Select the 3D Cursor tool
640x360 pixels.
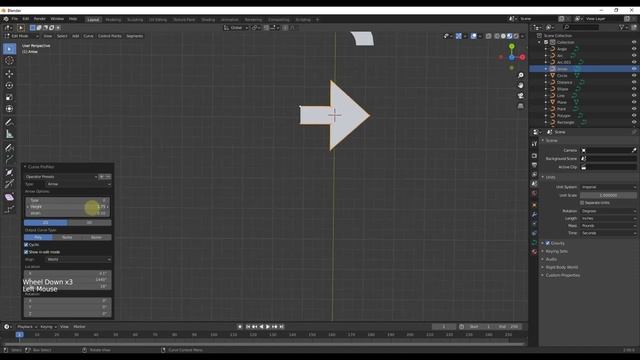(x=9, y=61)
